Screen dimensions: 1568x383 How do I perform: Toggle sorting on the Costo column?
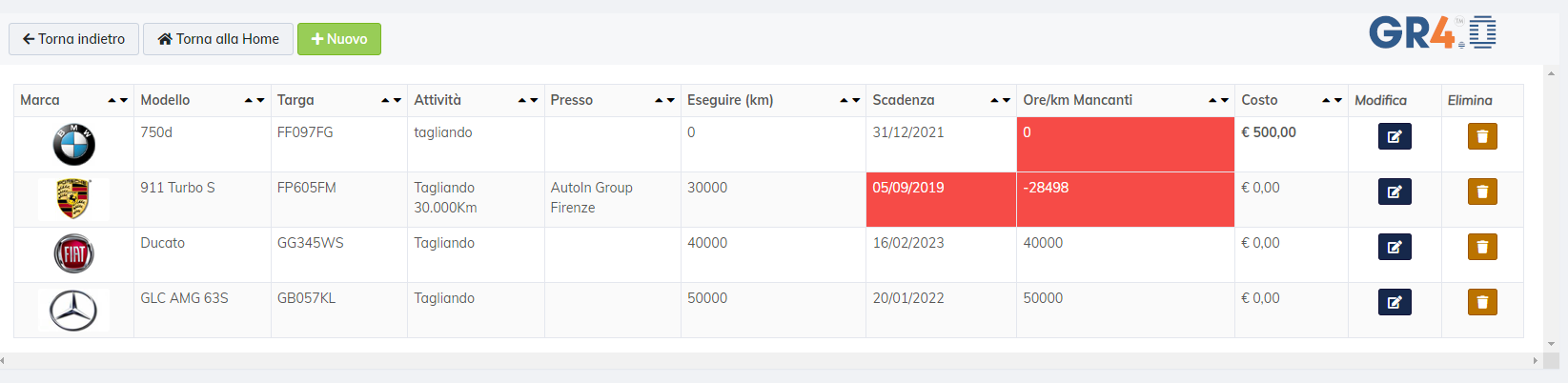coord(1332,100)
